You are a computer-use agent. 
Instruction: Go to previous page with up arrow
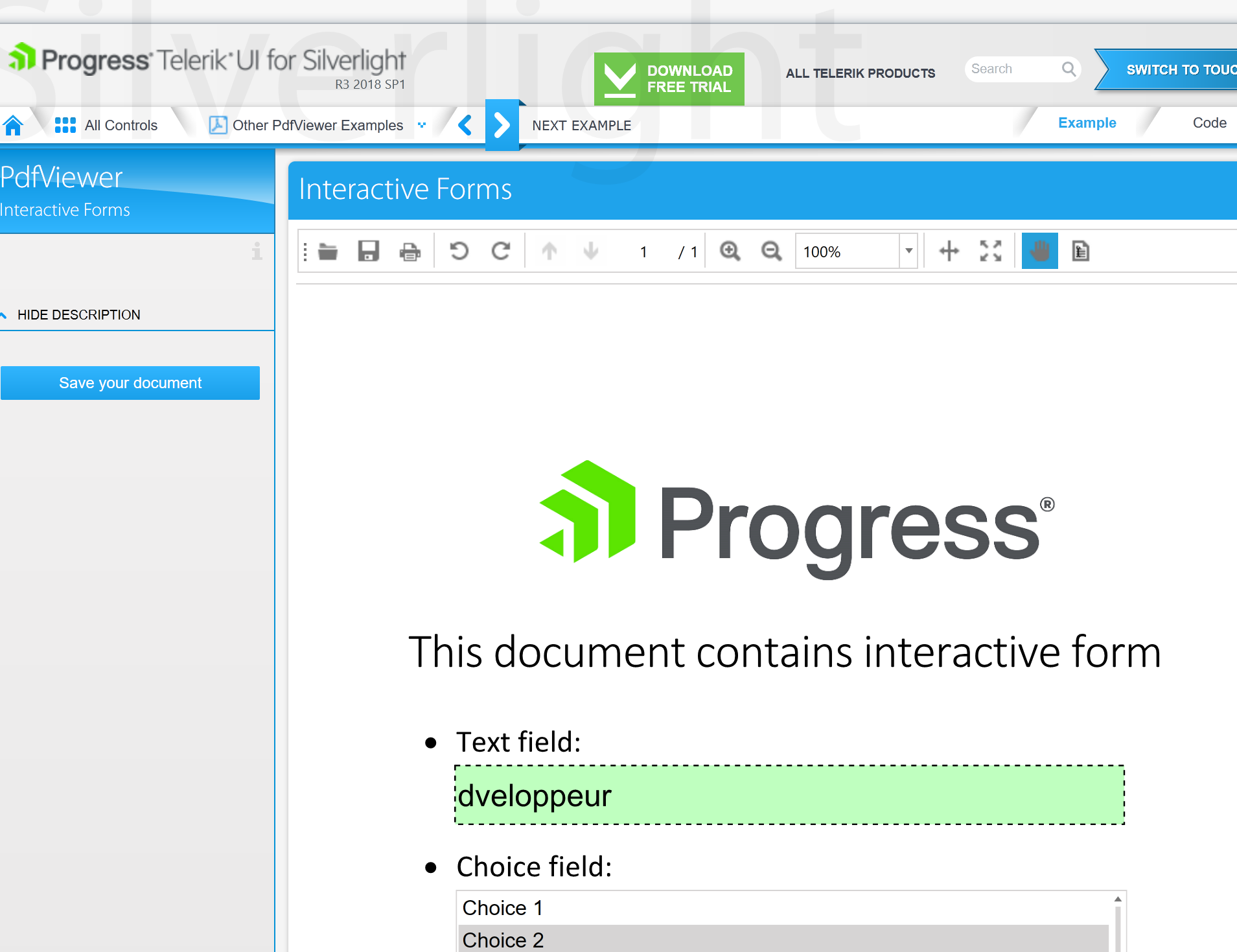(x=549, y=251)
